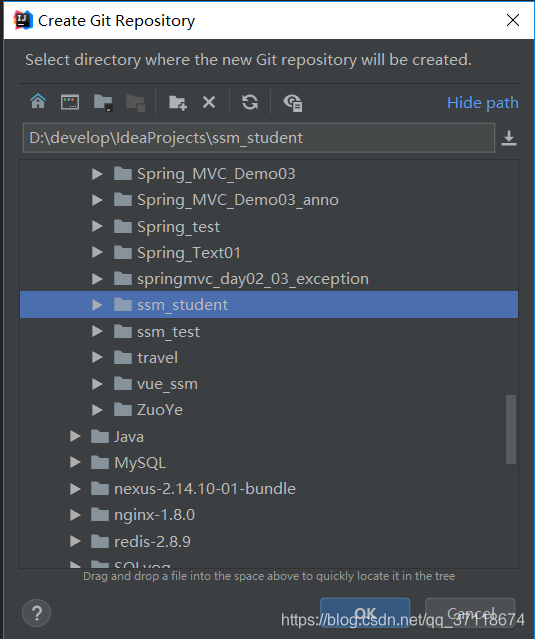Click the travel folder icon
535x639 pixels.
[123, 357]
